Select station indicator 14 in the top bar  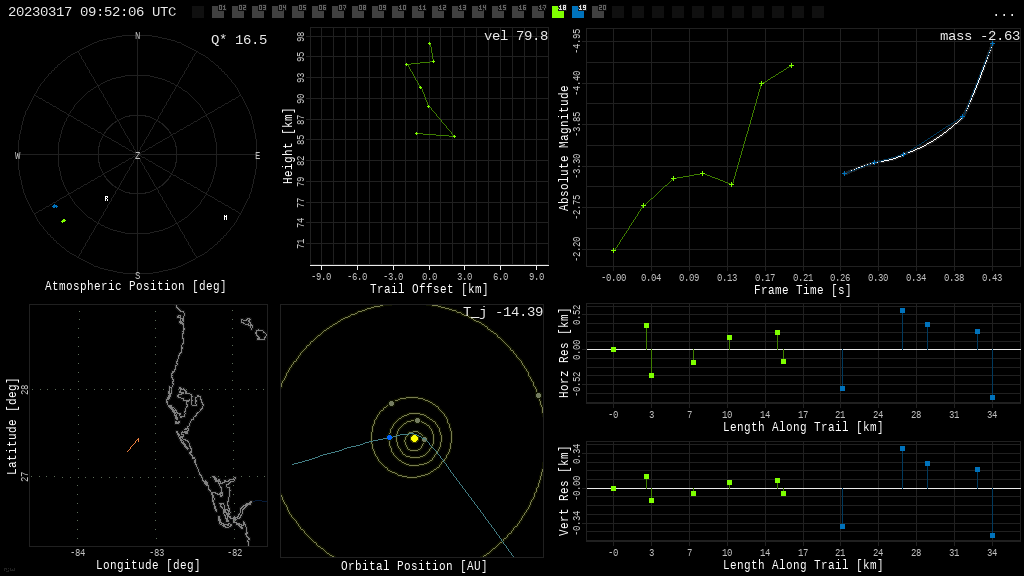pos(478,11)
